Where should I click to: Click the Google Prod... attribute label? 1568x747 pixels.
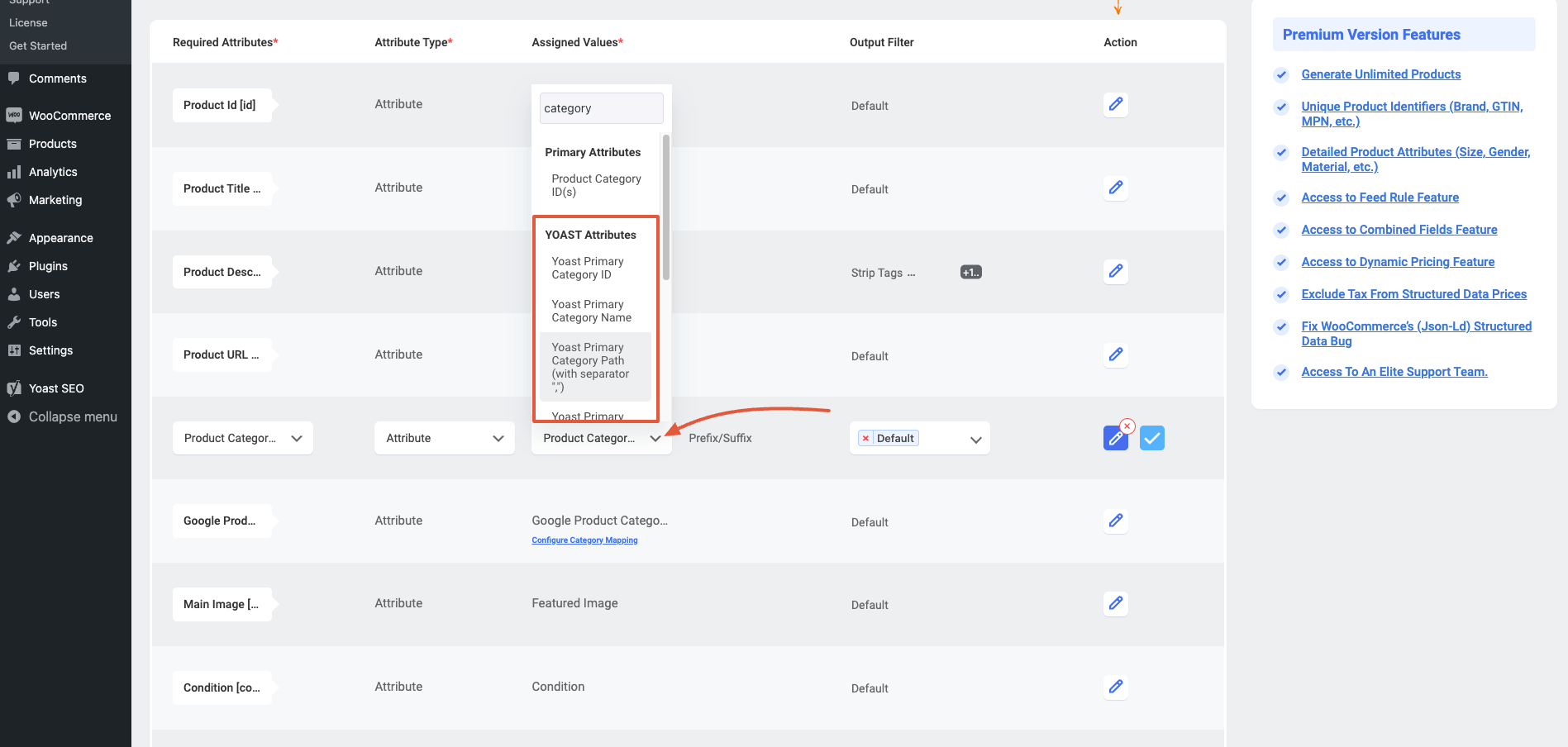coord(222,521)
